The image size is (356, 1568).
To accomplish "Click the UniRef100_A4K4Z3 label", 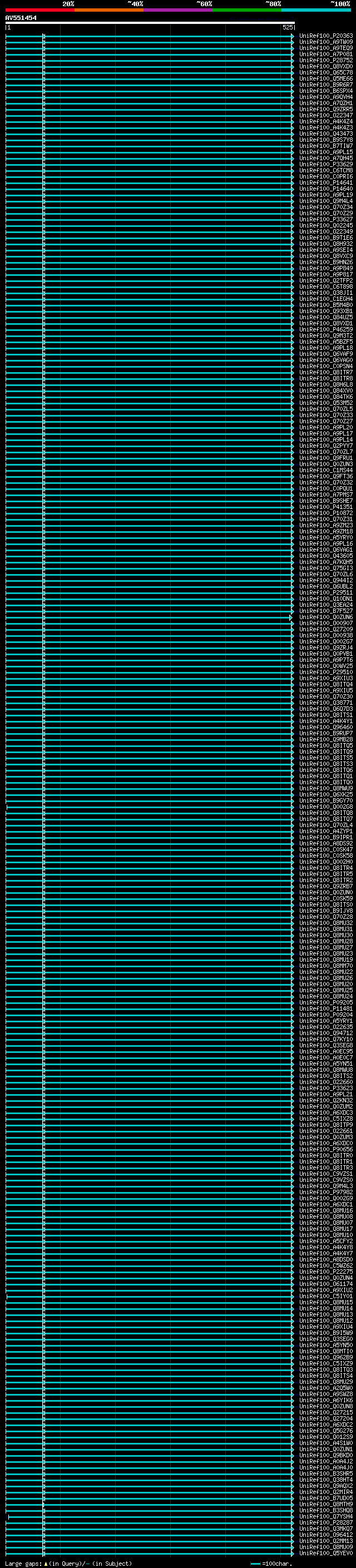I will (325, 128).
